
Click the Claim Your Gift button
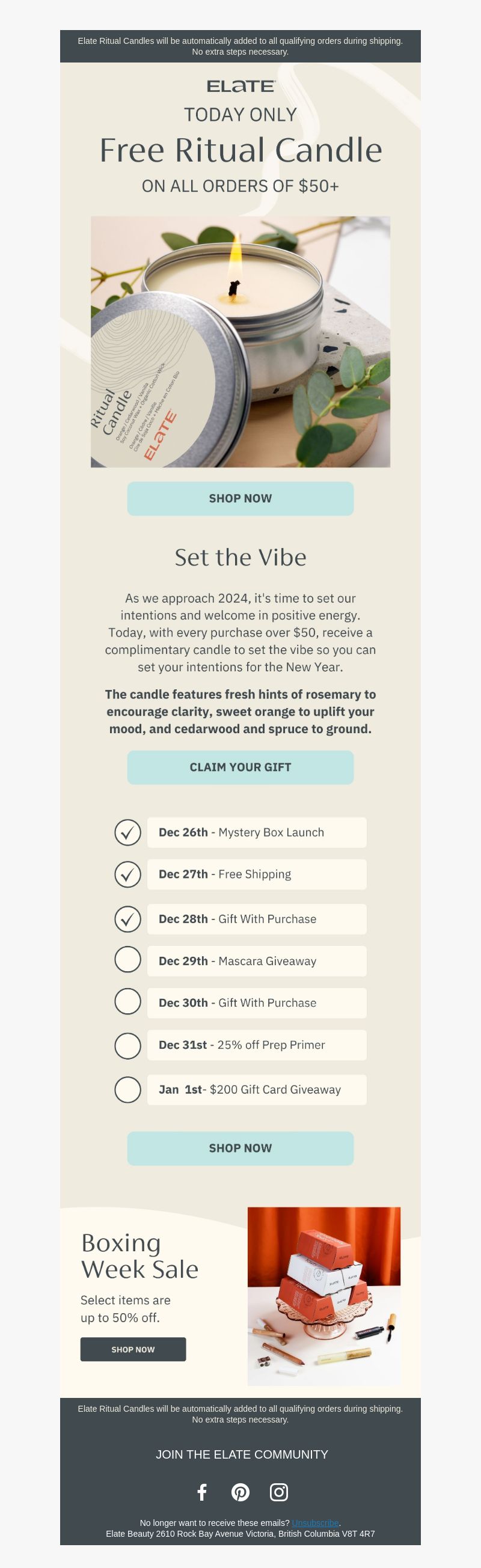pyautogui.click(x=240, y=767)
